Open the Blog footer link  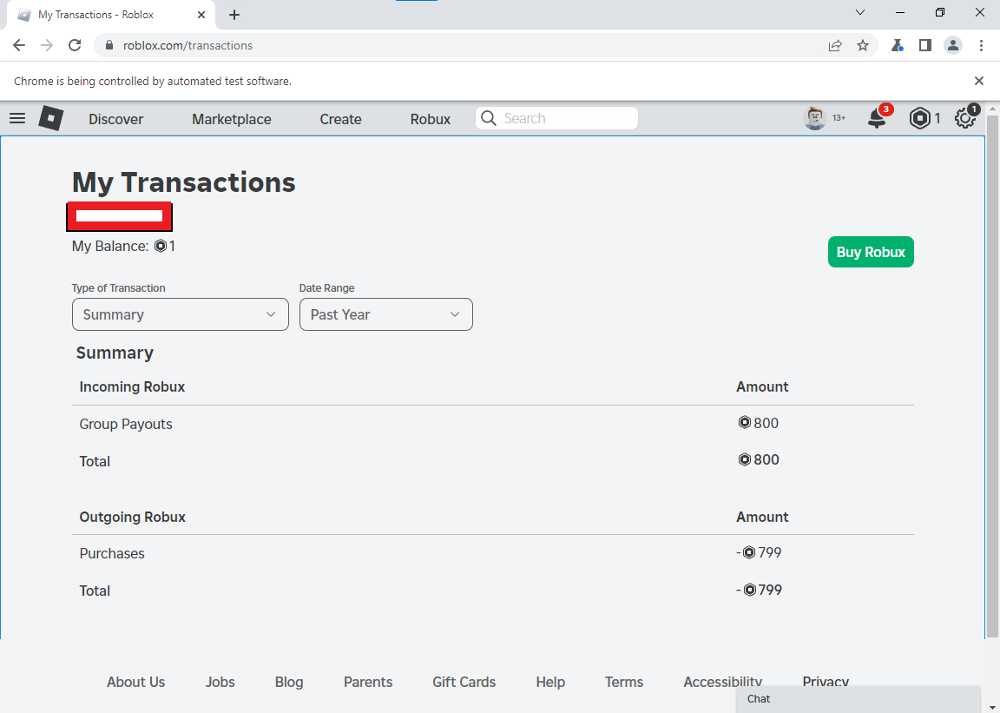pyautogui.click(x=289, y=682)
